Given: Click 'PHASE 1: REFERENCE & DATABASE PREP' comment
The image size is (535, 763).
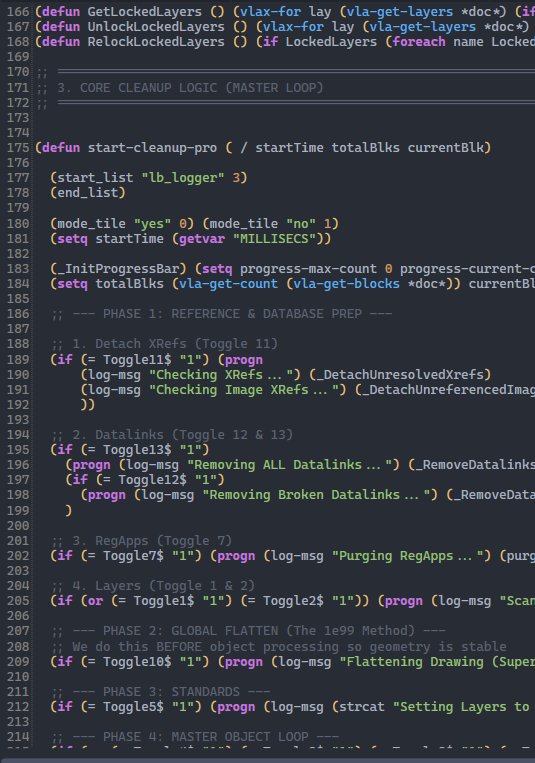Looking at the screenshot, I should click(x=232, y=314).
